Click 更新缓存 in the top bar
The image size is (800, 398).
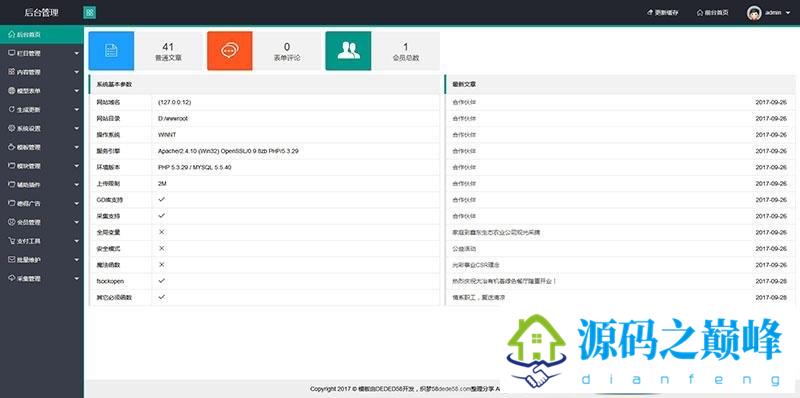[662, 13]
